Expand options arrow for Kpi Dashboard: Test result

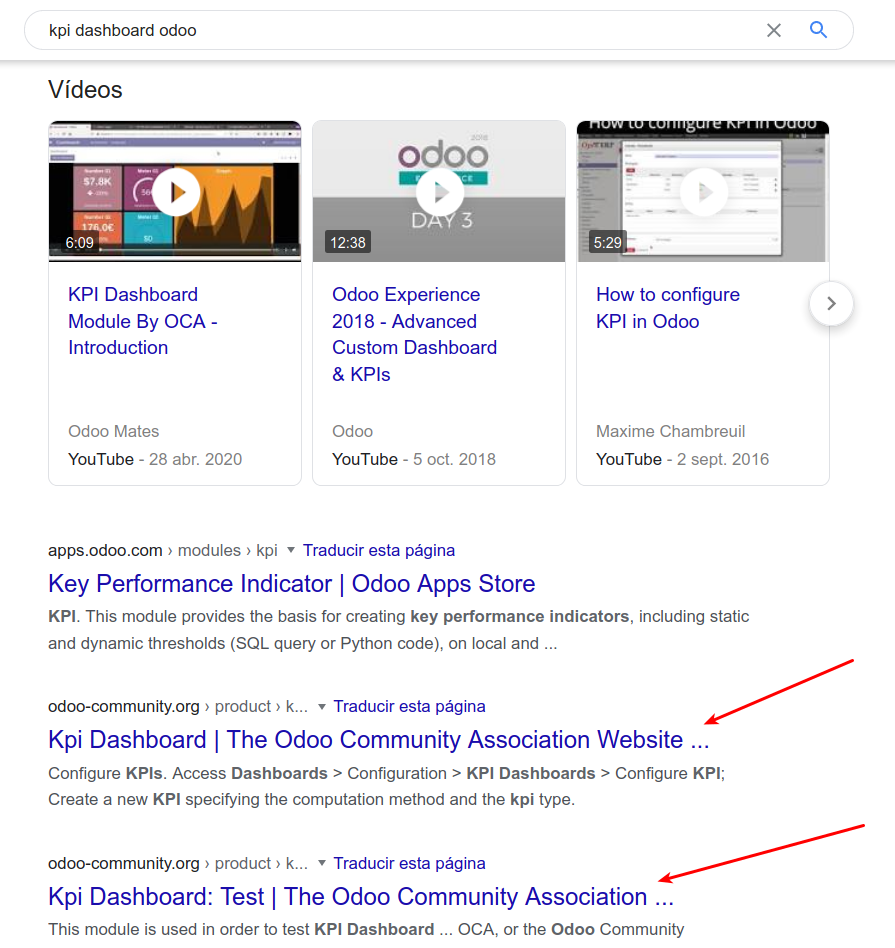tap(321, 864)
